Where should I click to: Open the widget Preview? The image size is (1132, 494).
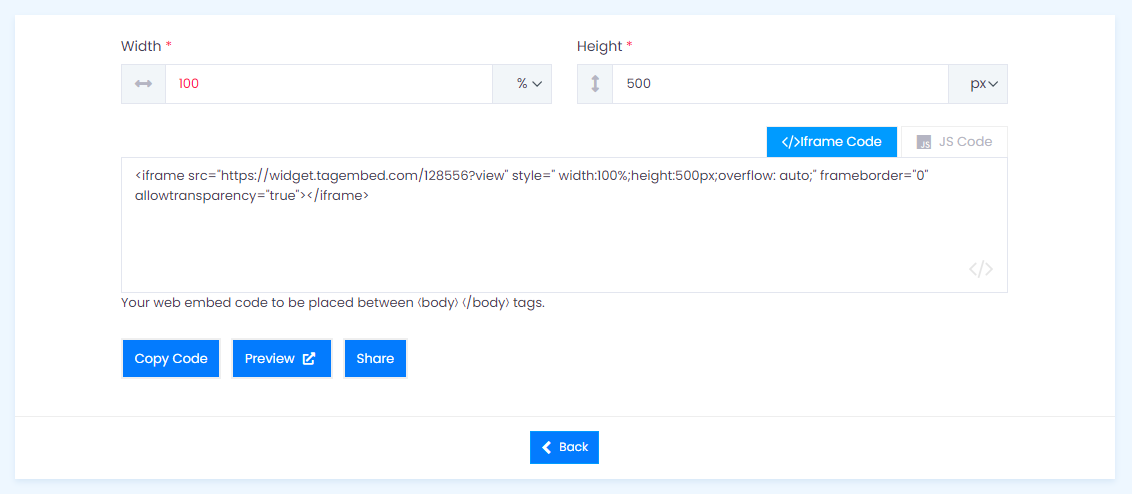coord(281,358)
